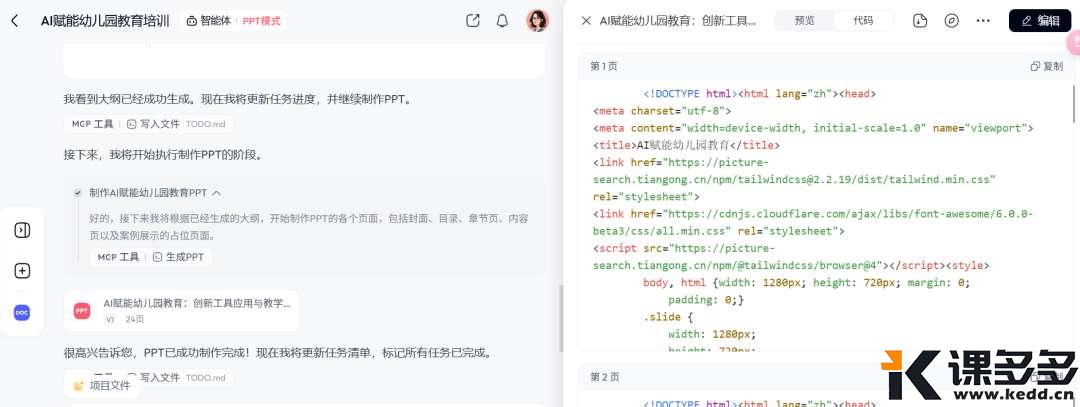Click the font-awesome cloudflare link line
The width and height of the screenshot is (1080, 407).
813,222
